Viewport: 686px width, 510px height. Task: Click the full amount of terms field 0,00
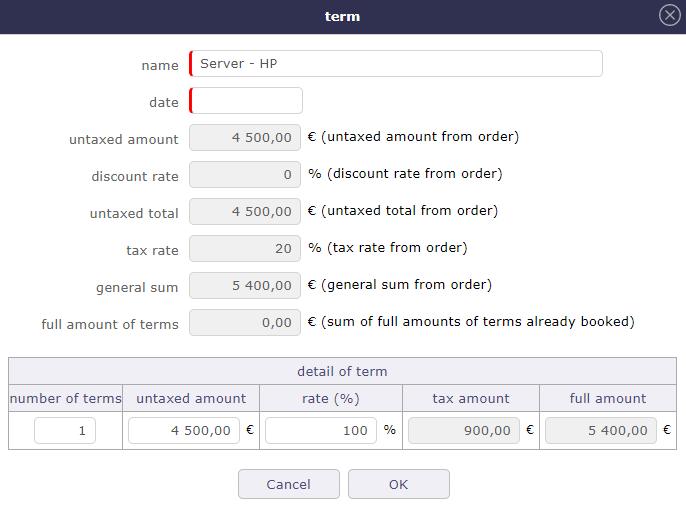245,322
